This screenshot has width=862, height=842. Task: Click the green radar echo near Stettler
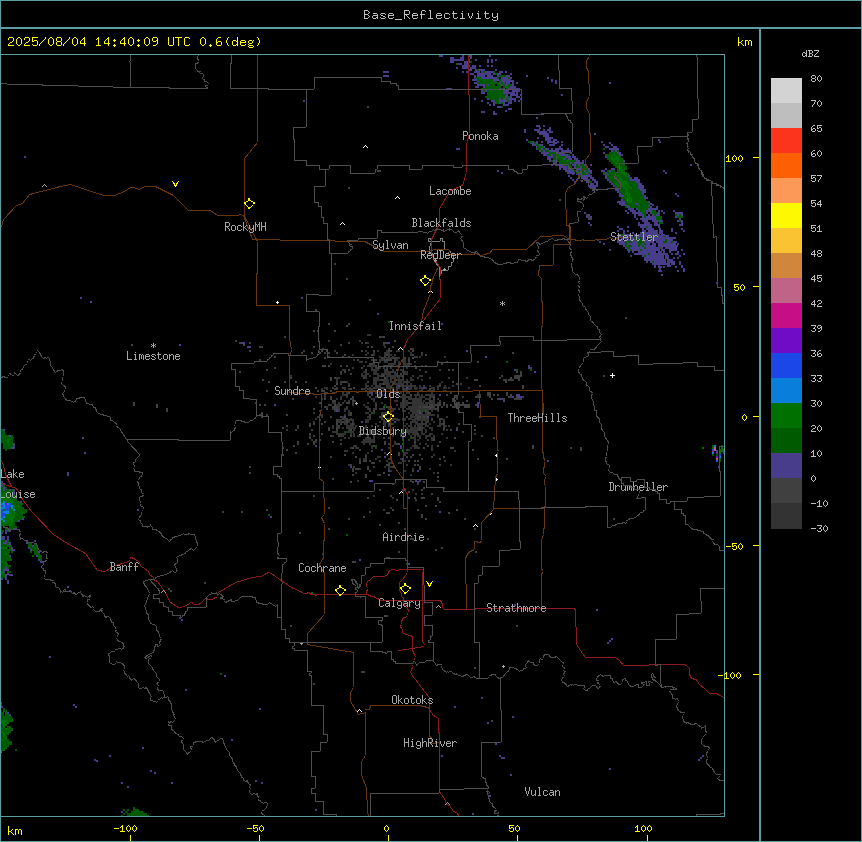coord(631,190)
